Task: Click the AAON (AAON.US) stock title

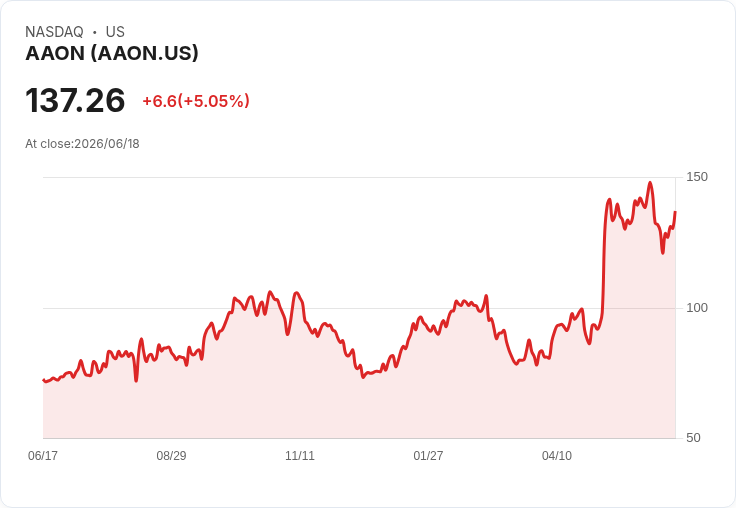Action: pos(112,53)
